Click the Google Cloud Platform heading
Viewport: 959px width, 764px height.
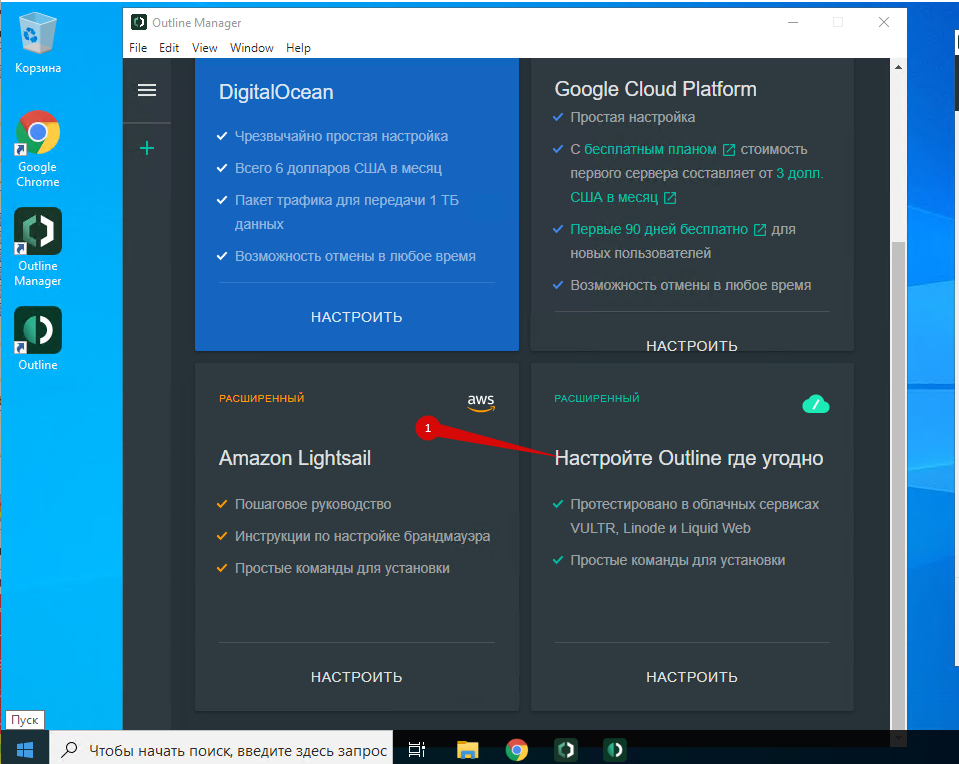(x=655, y=89)
